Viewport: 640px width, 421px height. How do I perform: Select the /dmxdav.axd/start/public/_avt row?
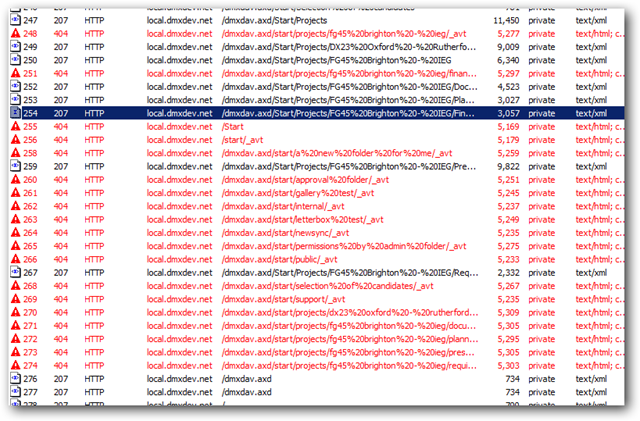click(x=280, y=259)
